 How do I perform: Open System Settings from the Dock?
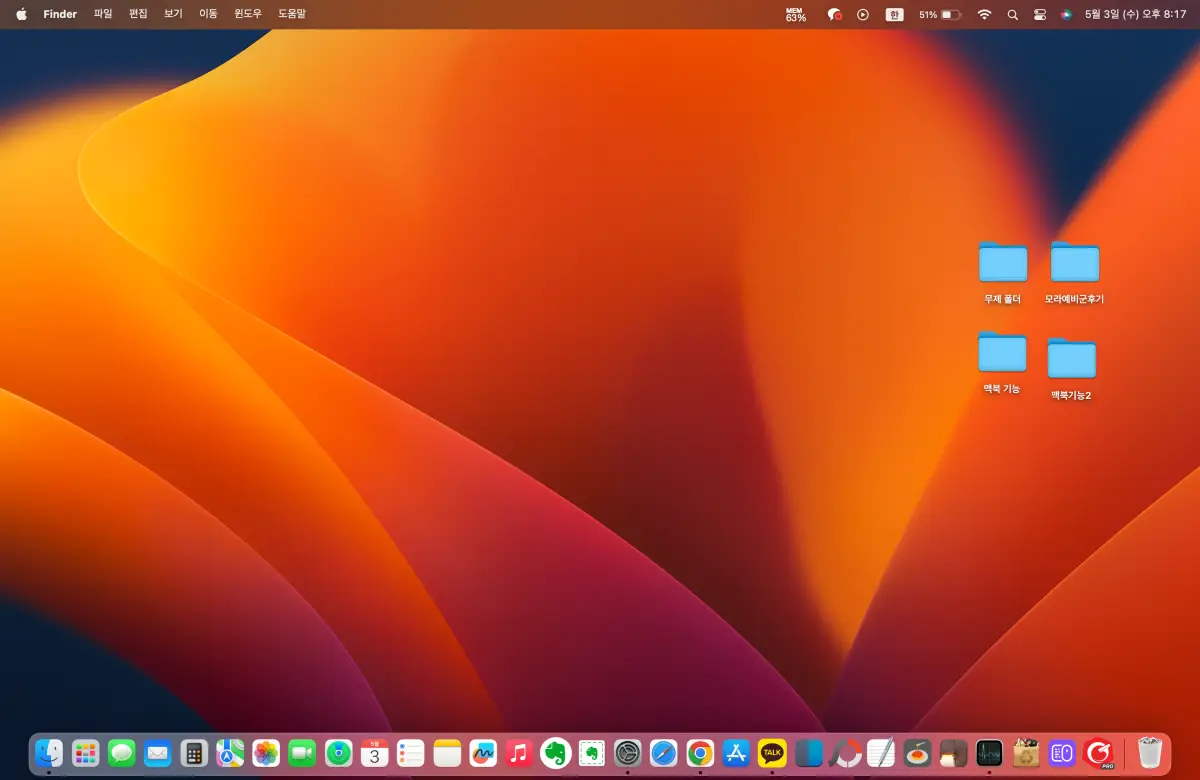click(x=627, y=753)
